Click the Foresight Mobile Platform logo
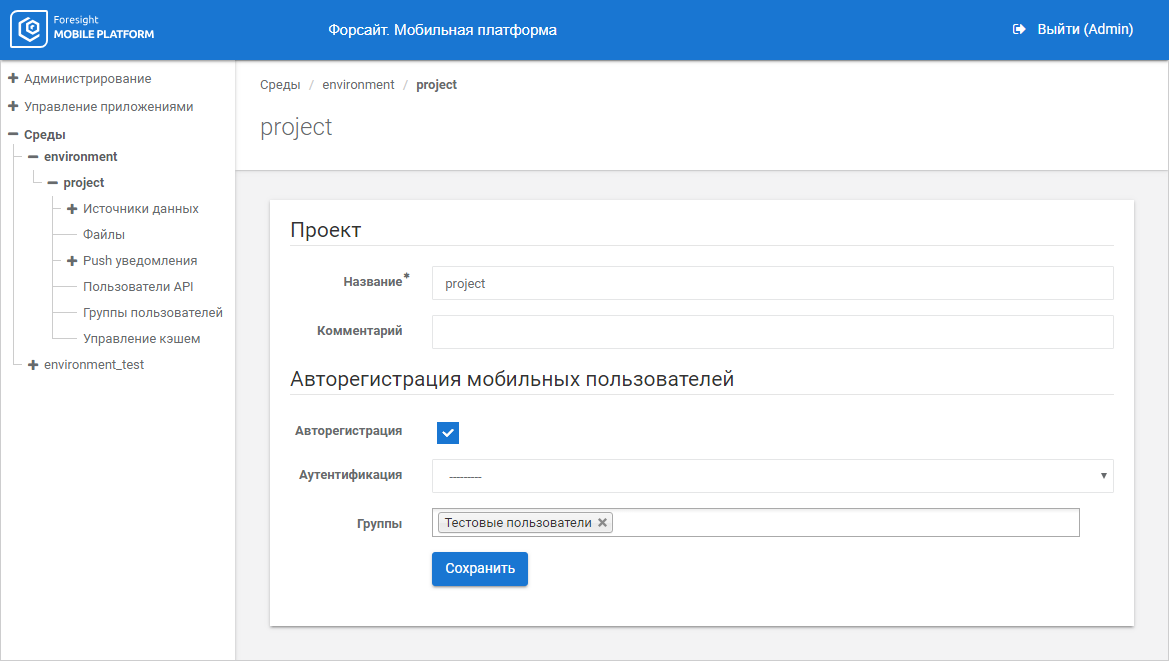 83,29
